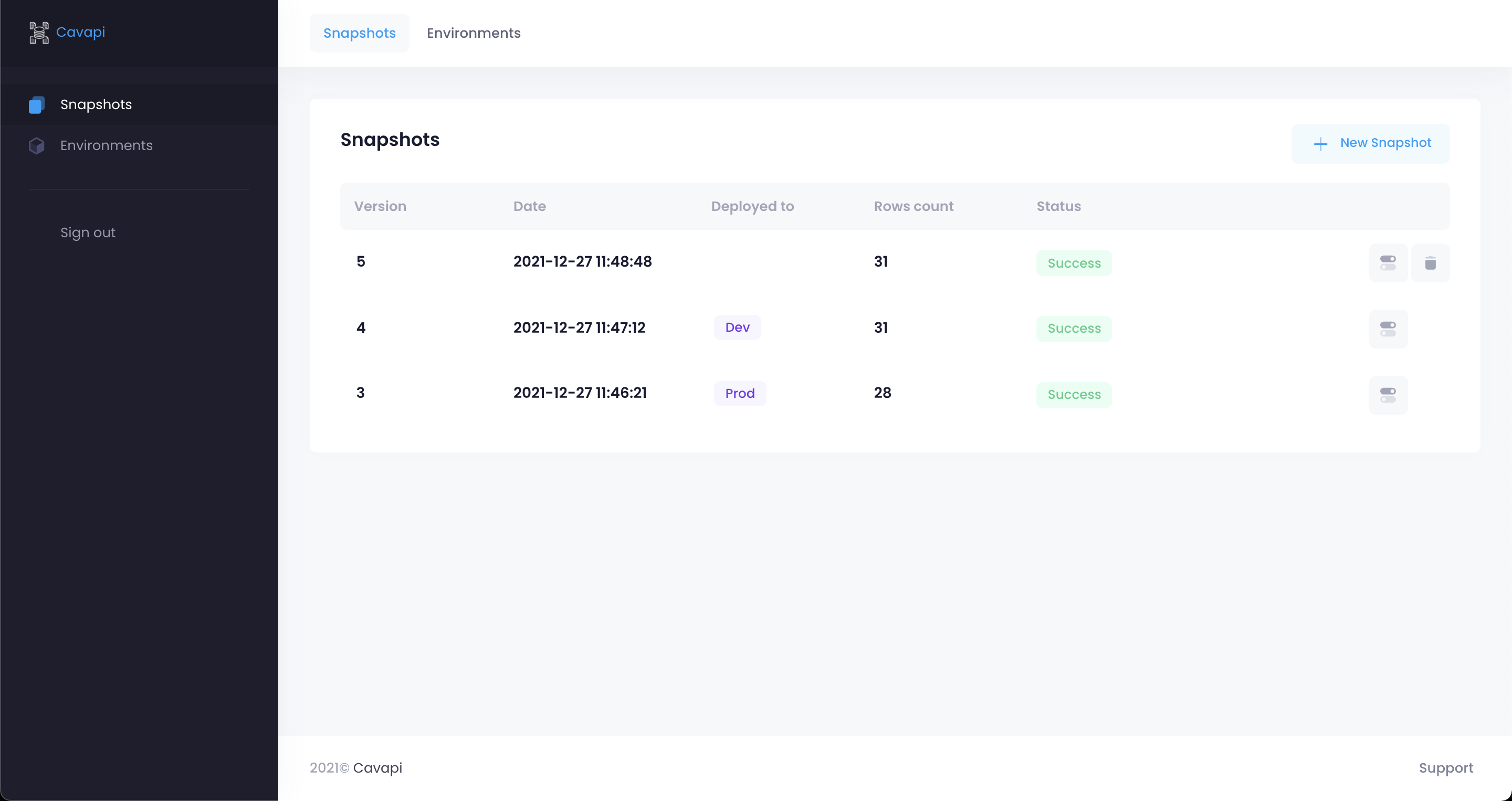Image resolution: width=1512 pixels, height=801 pixels.
Task: Click the Cavapi brand name link
Action: [x=80, y=32]
